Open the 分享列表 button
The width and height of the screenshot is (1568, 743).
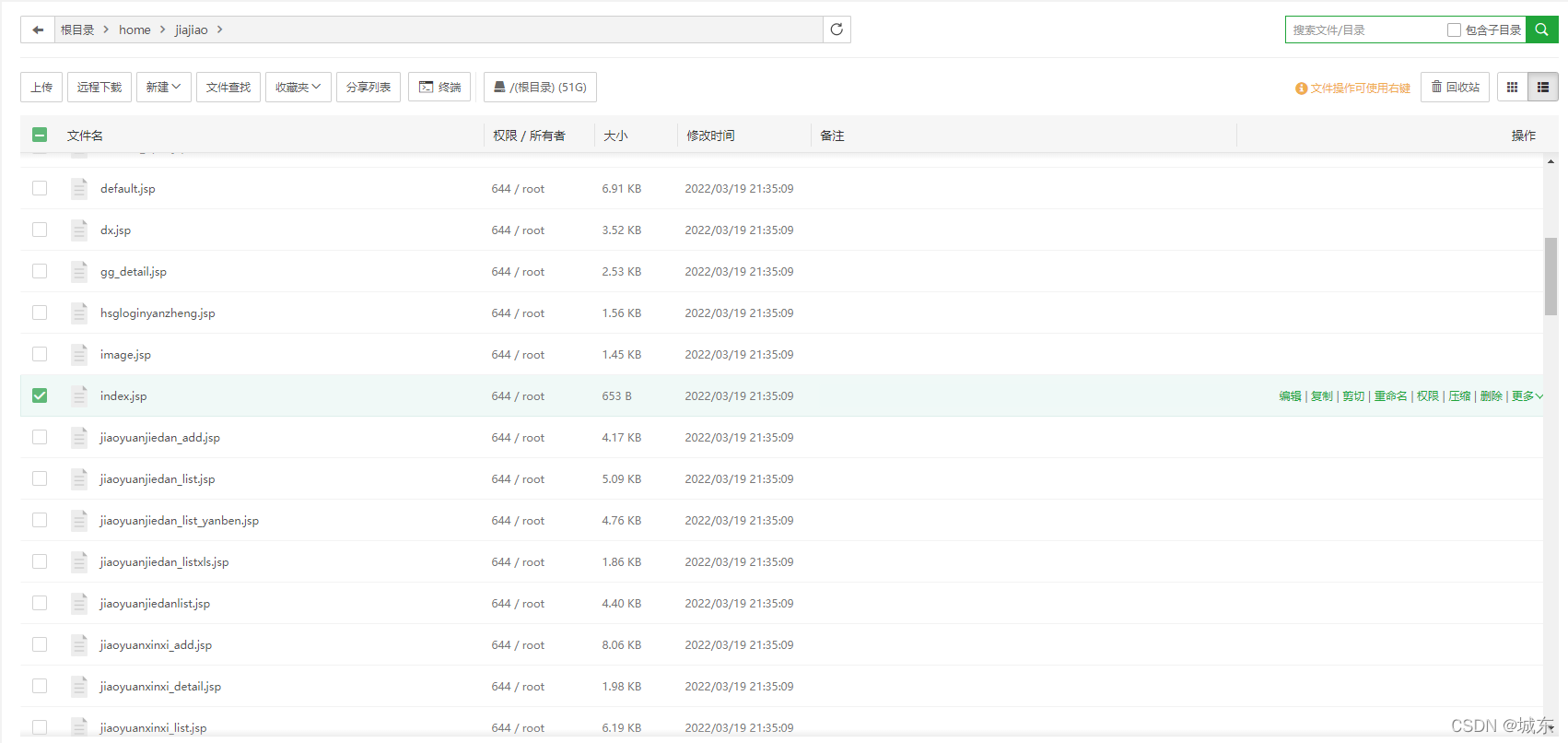[x=369, y=87]
